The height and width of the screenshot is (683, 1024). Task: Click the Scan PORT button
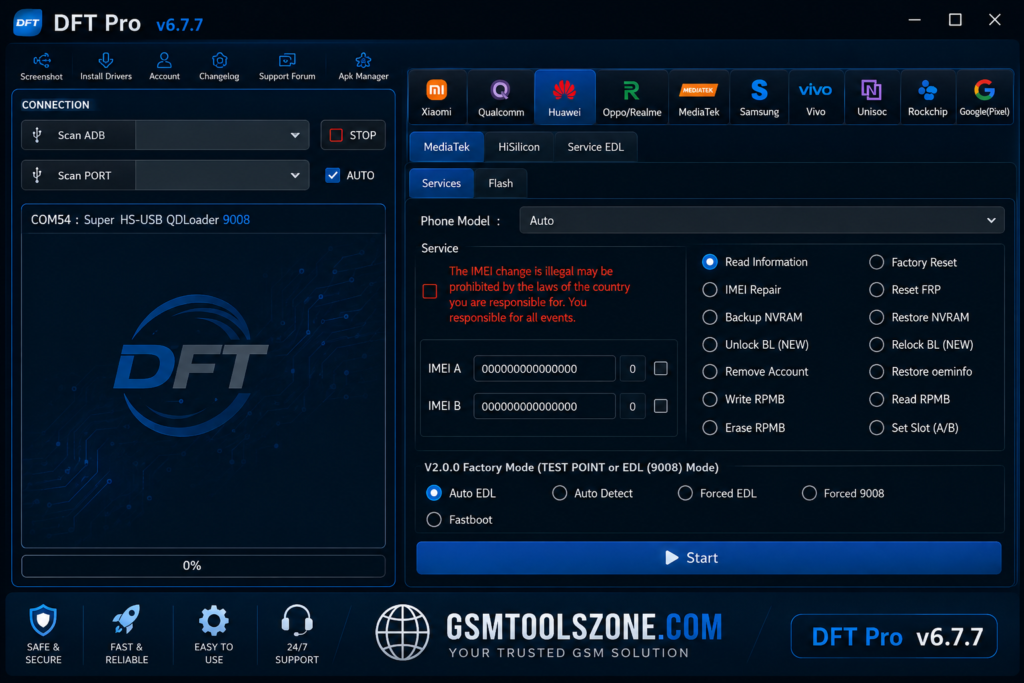pos(78,175)
